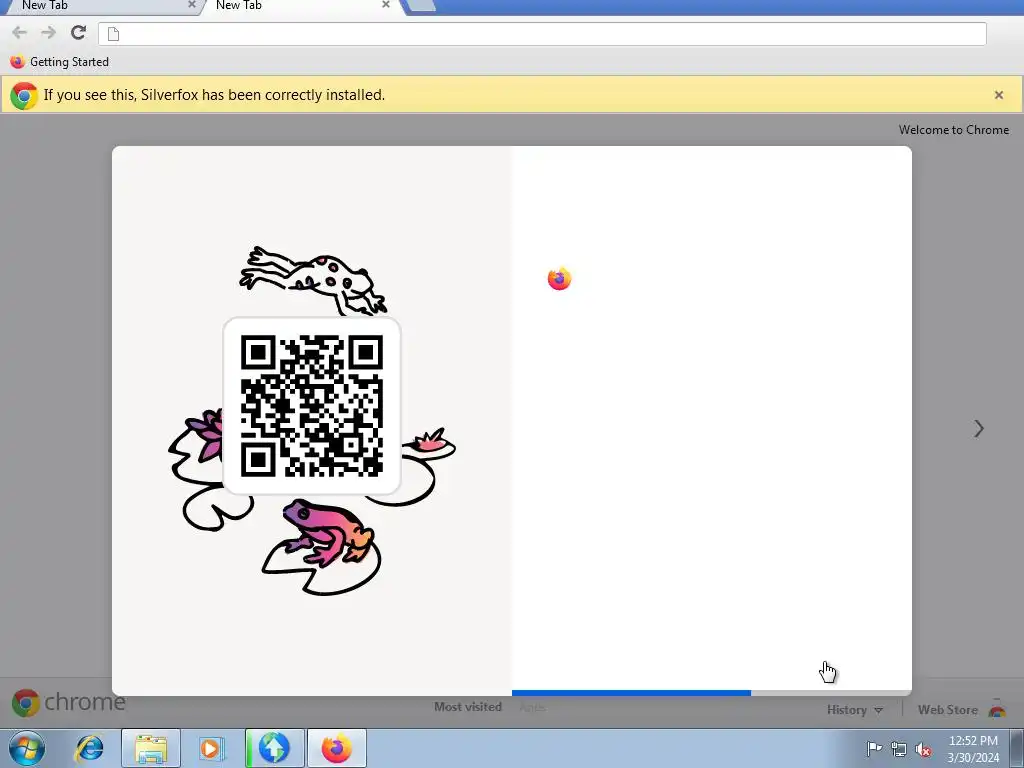Launch Internet Explorer from the taskbar

pyautogui.click(x=89, y=748)
